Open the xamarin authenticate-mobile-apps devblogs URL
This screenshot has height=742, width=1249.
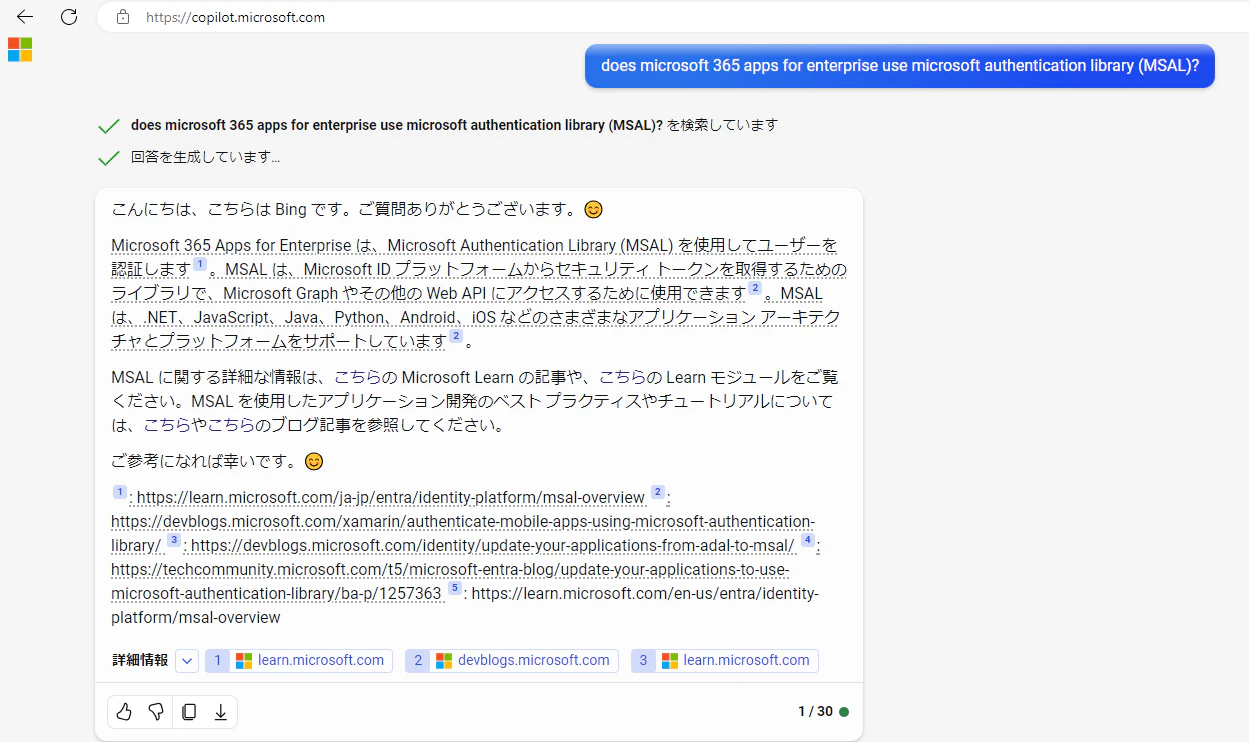(463, 534)
